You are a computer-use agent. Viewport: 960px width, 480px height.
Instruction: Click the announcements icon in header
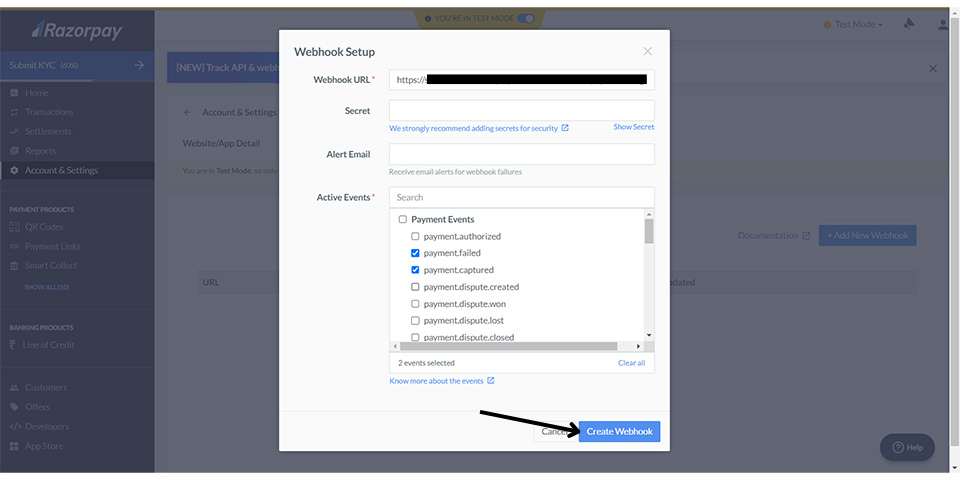[909, 24]
